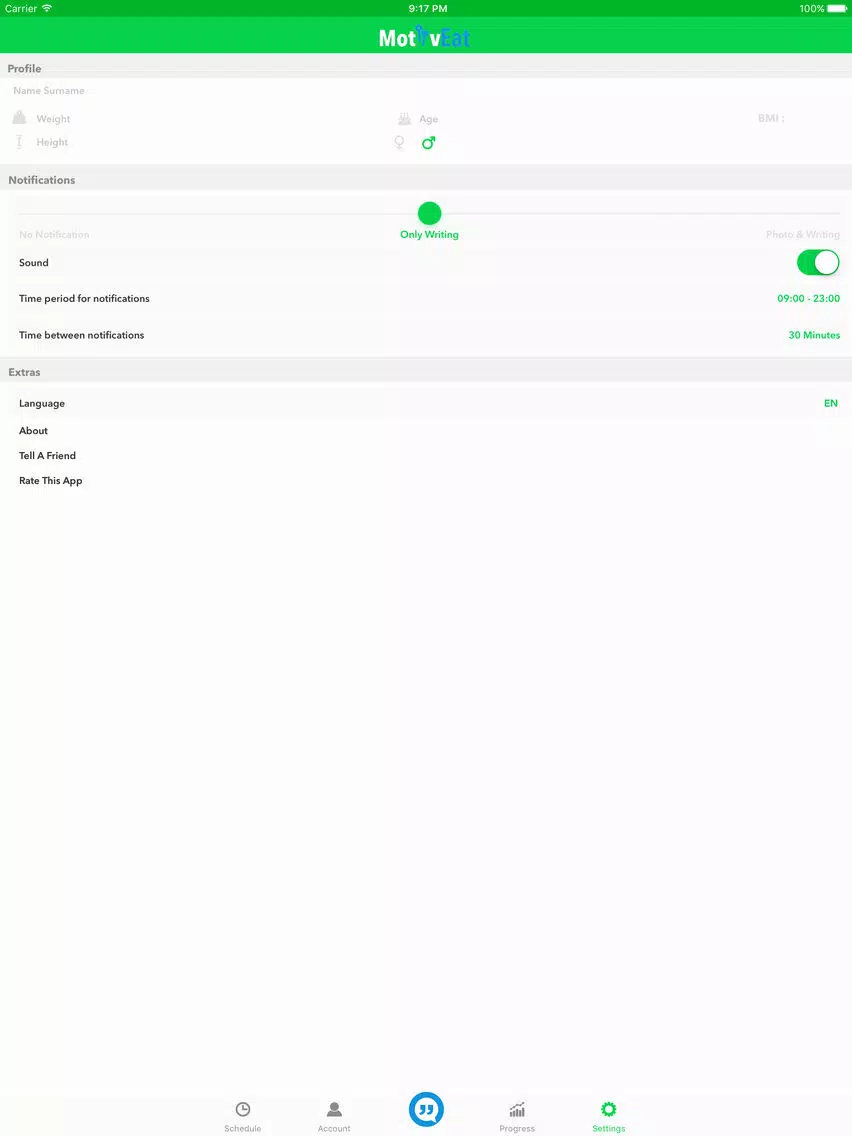852x1136 pixels.
Task: Tap the blue quote bubble icon
Action: point(426,1109)
